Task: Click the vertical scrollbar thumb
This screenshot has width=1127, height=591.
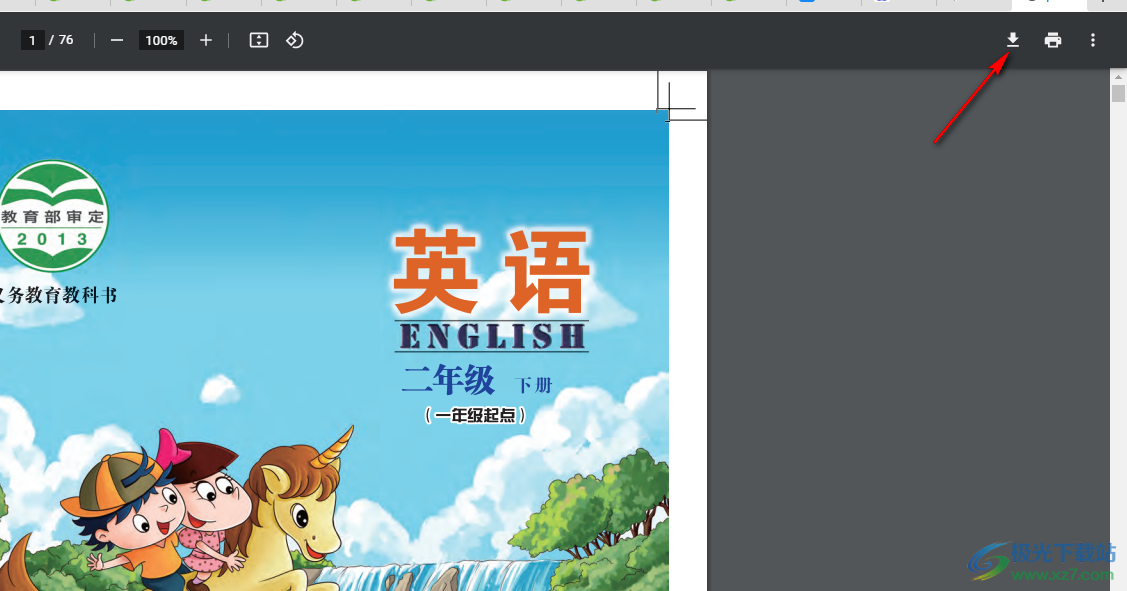Action: coord(1118,93)
